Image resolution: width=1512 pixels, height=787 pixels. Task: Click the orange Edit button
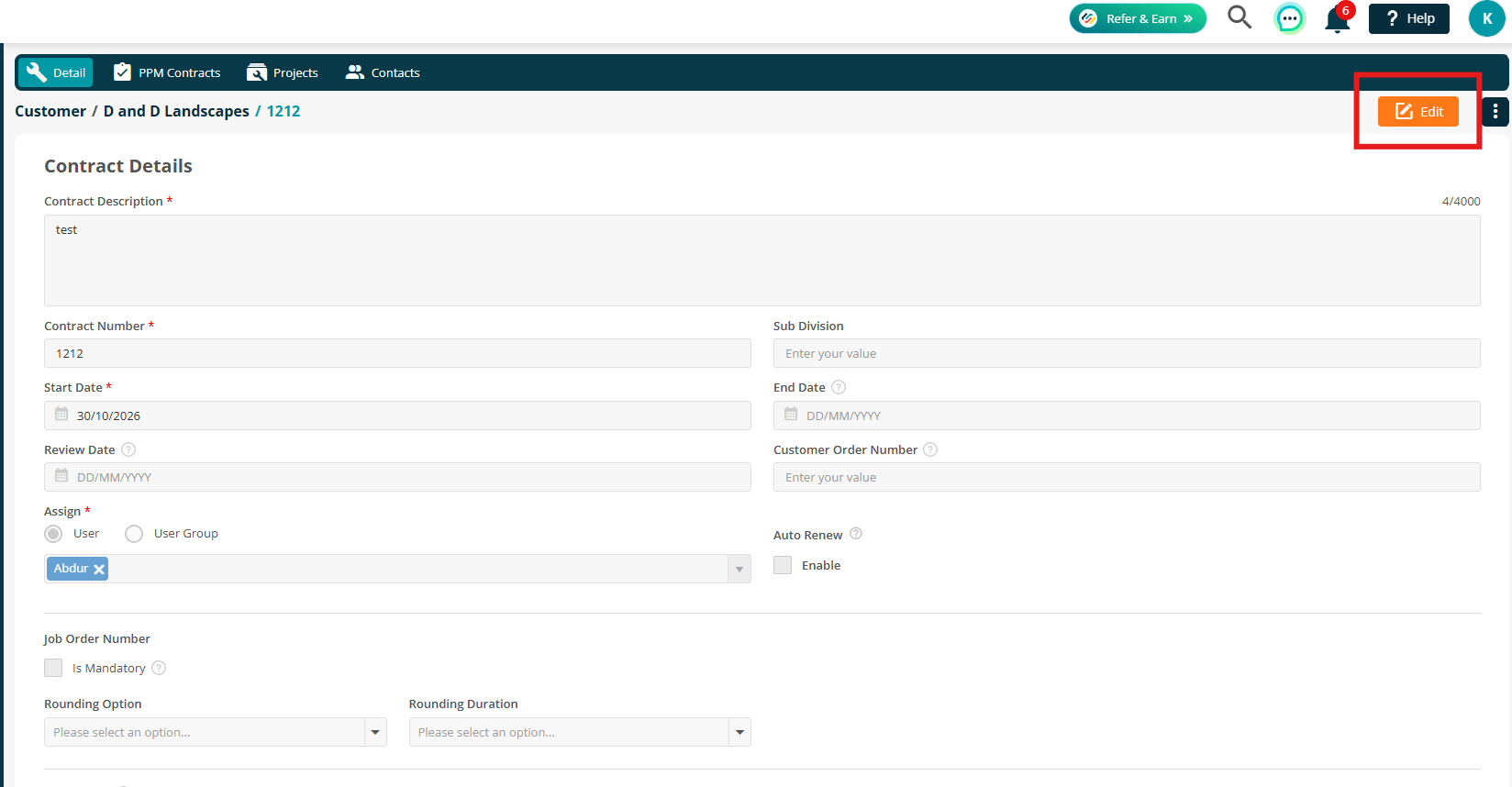pyautogui.click(x=1418, y=111)
